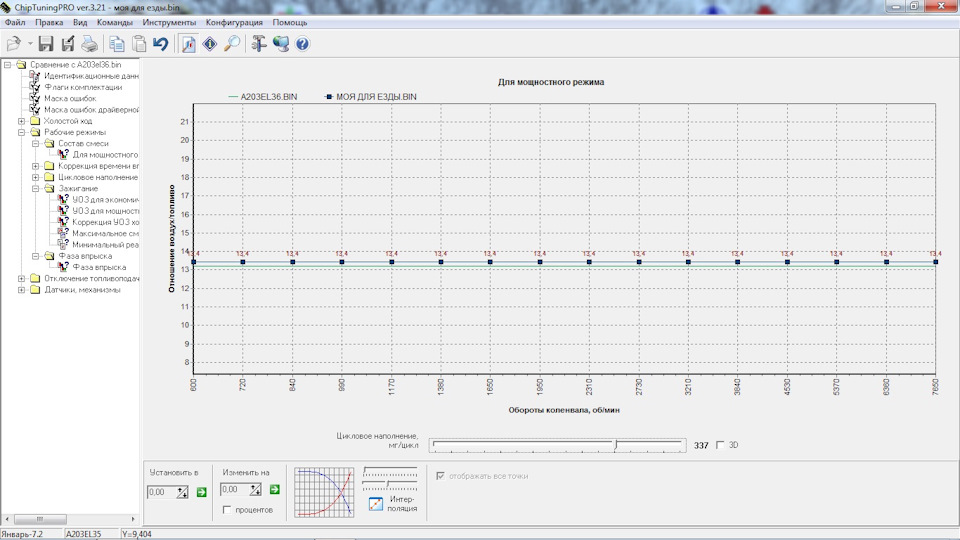Open the Help question mark icon
The height and width of the screenshot is (540, 960).
click(302, 44)
